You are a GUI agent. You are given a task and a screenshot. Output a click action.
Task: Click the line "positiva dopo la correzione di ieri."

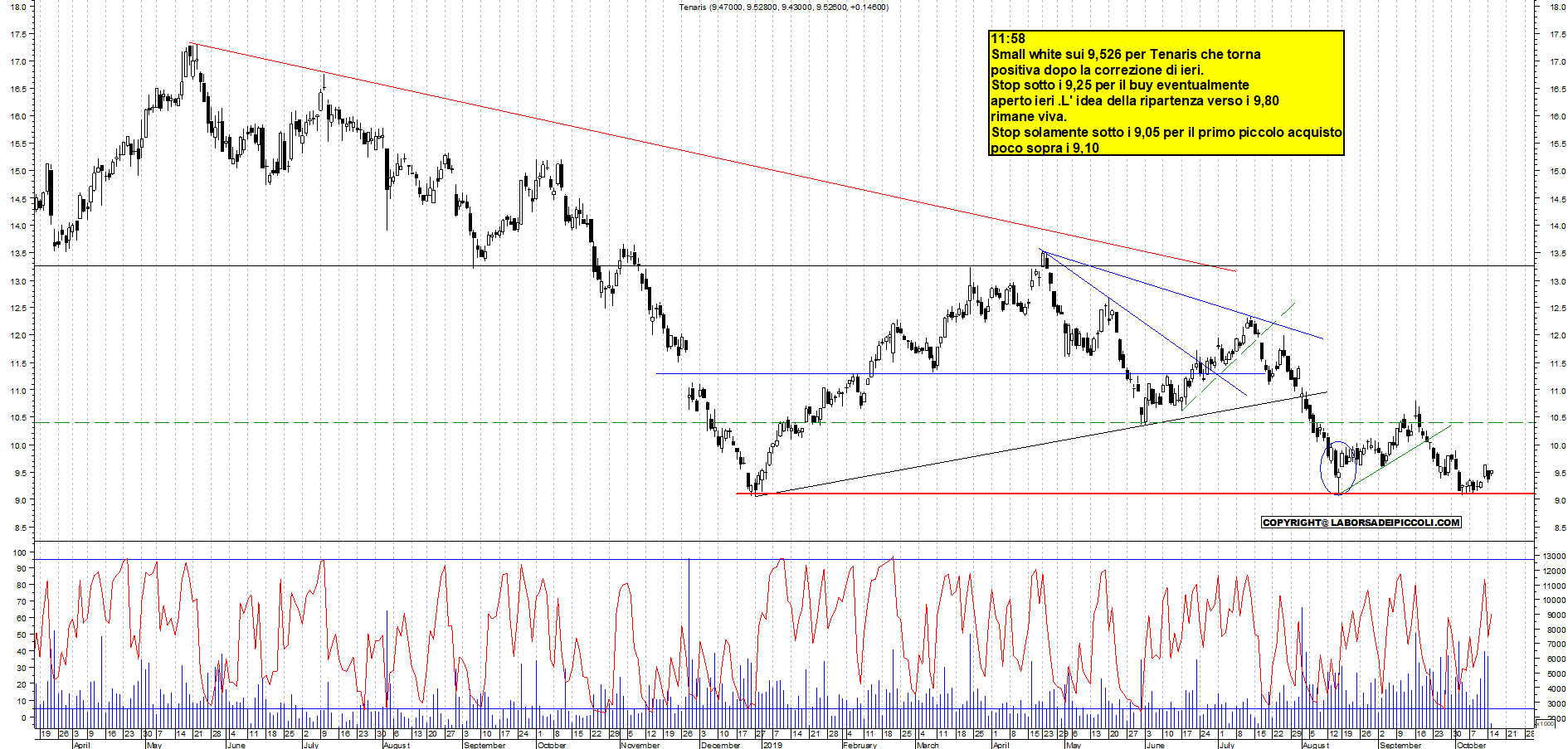[1097, 71]
